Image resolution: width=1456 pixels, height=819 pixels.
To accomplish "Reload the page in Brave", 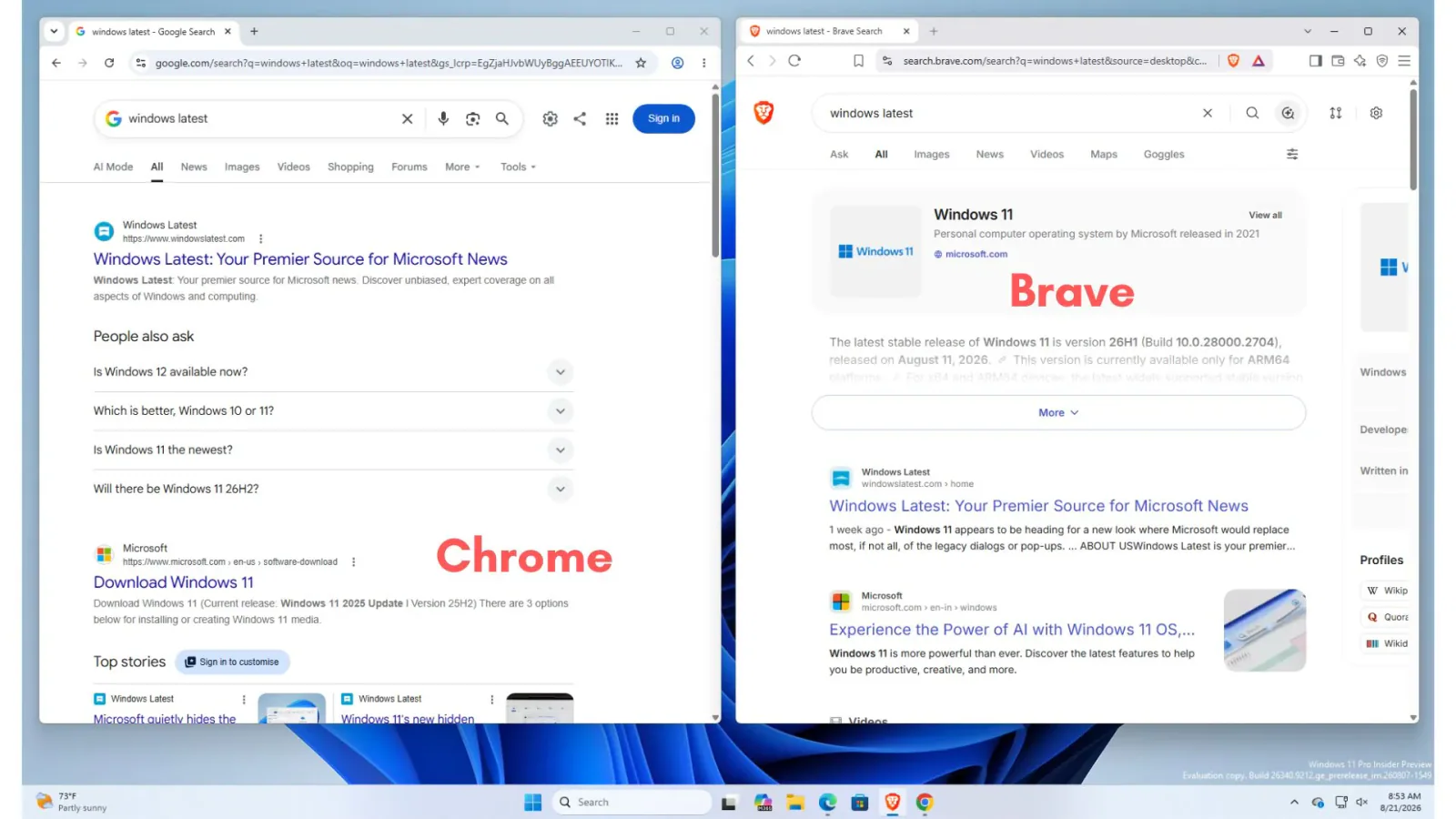I will tap(794, 61).
